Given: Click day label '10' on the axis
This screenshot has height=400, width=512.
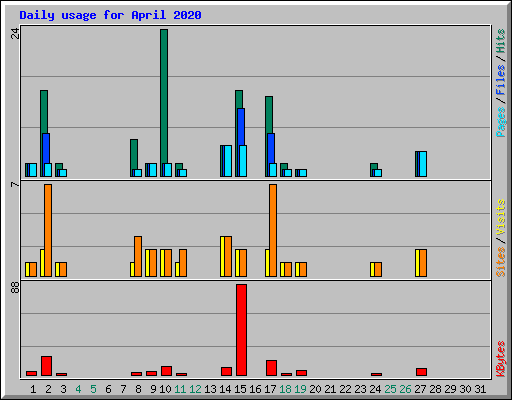Looking at the screenshot, I should 165,389.
